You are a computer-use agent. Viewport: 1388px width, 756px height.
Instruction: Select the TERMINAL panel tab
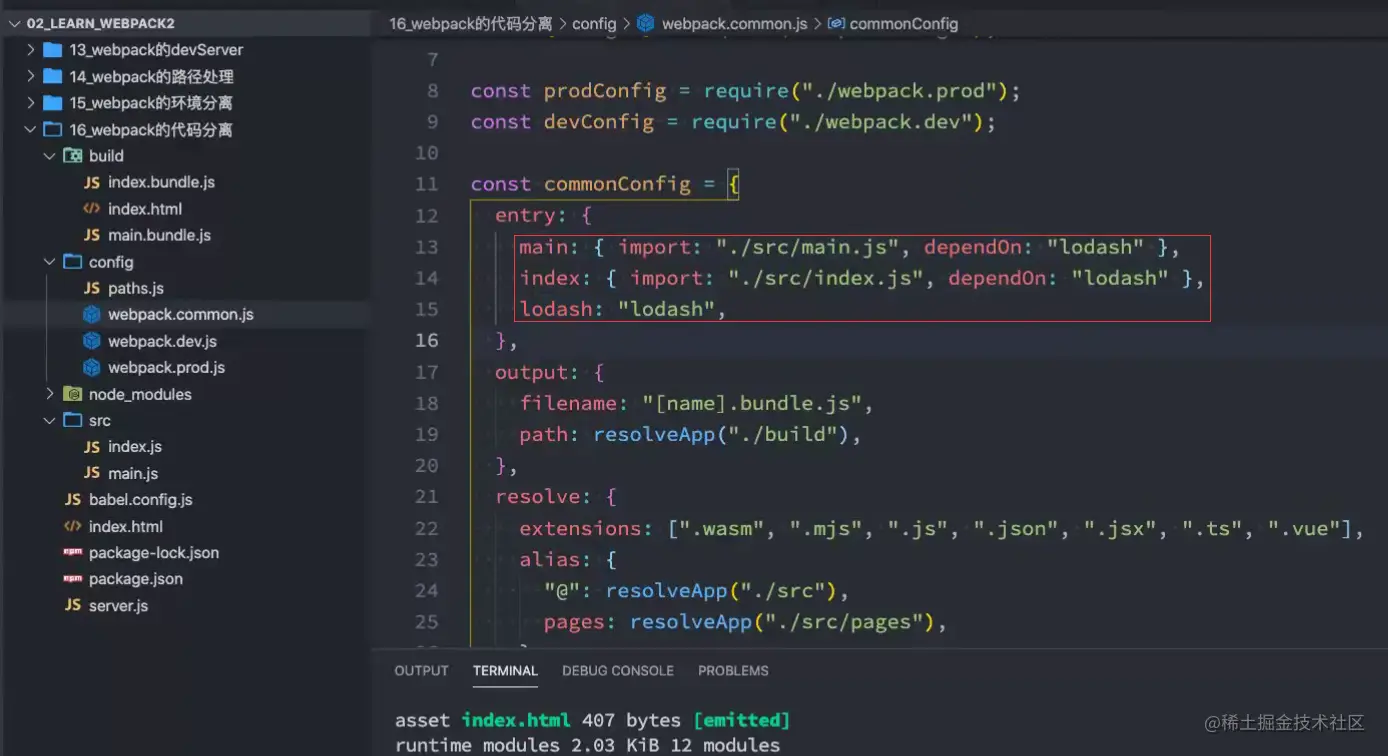(x=505, y=671)
